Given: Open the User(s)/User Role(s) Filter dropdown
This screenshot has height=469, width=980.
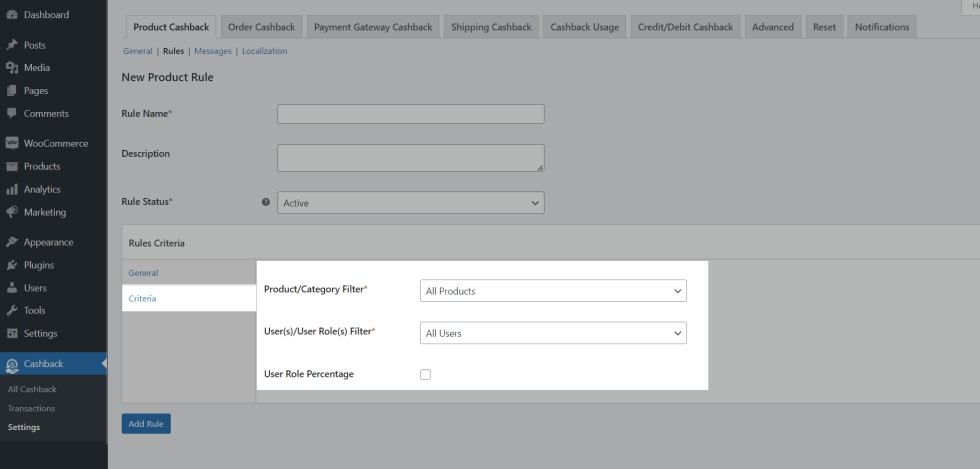Looking at the screenshot, I should coord(553,333).
